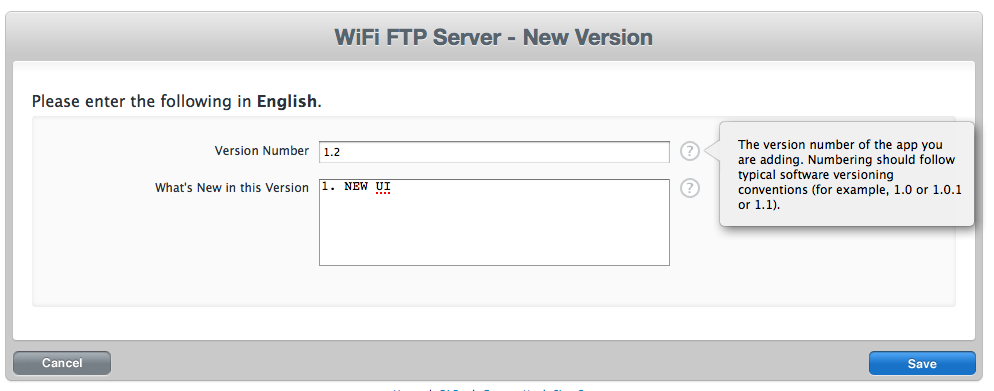Click the What's New in this Version label
This screenshot has height=391, width=994.
tap(232, 188)
